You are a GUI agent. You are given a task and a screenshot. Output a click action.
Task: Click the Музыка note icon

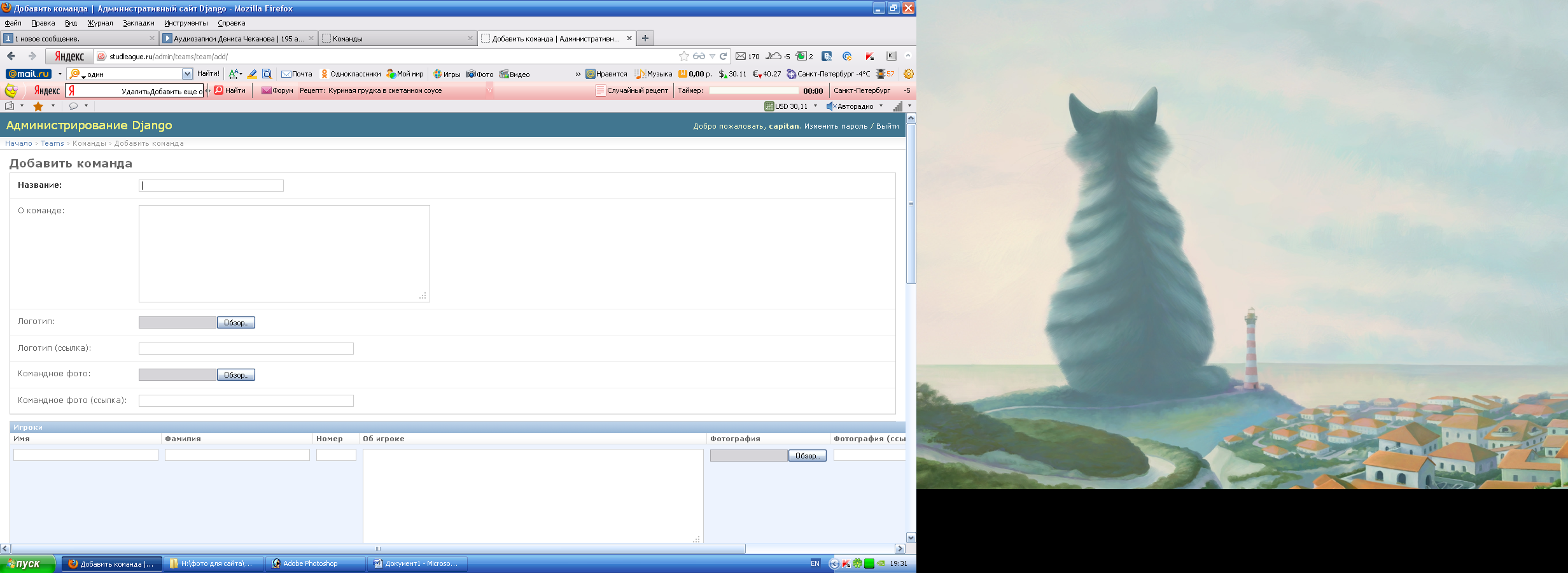(640, 74)
